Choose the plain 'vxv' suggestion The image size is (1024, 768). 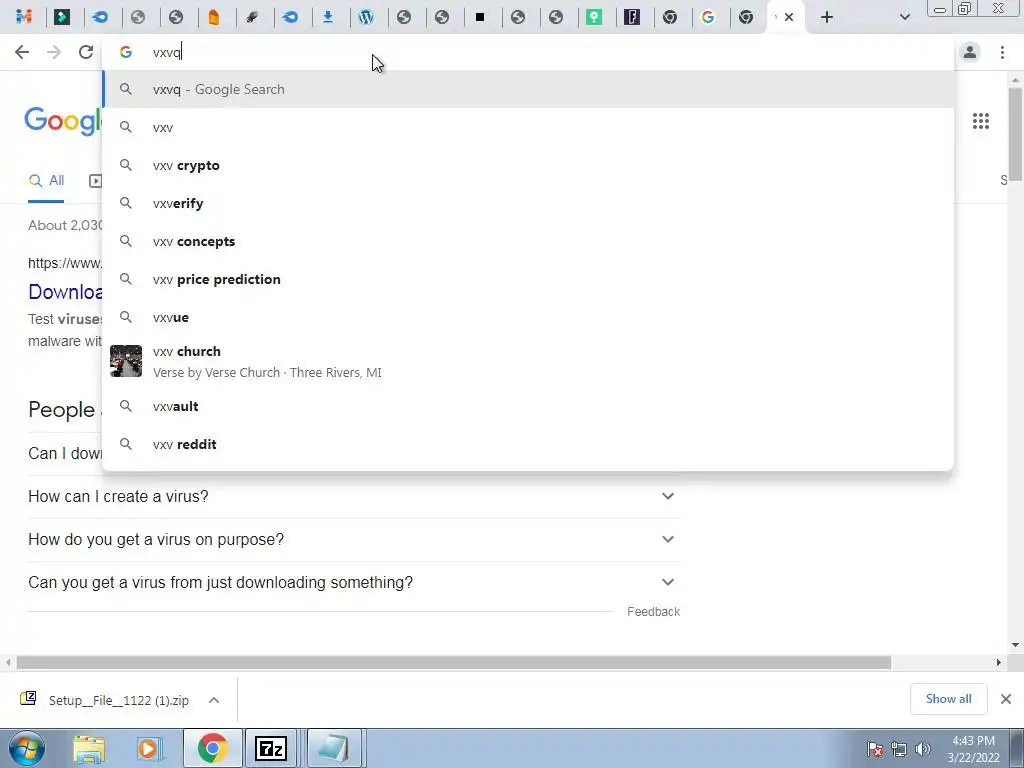click(x=528, y=127)
